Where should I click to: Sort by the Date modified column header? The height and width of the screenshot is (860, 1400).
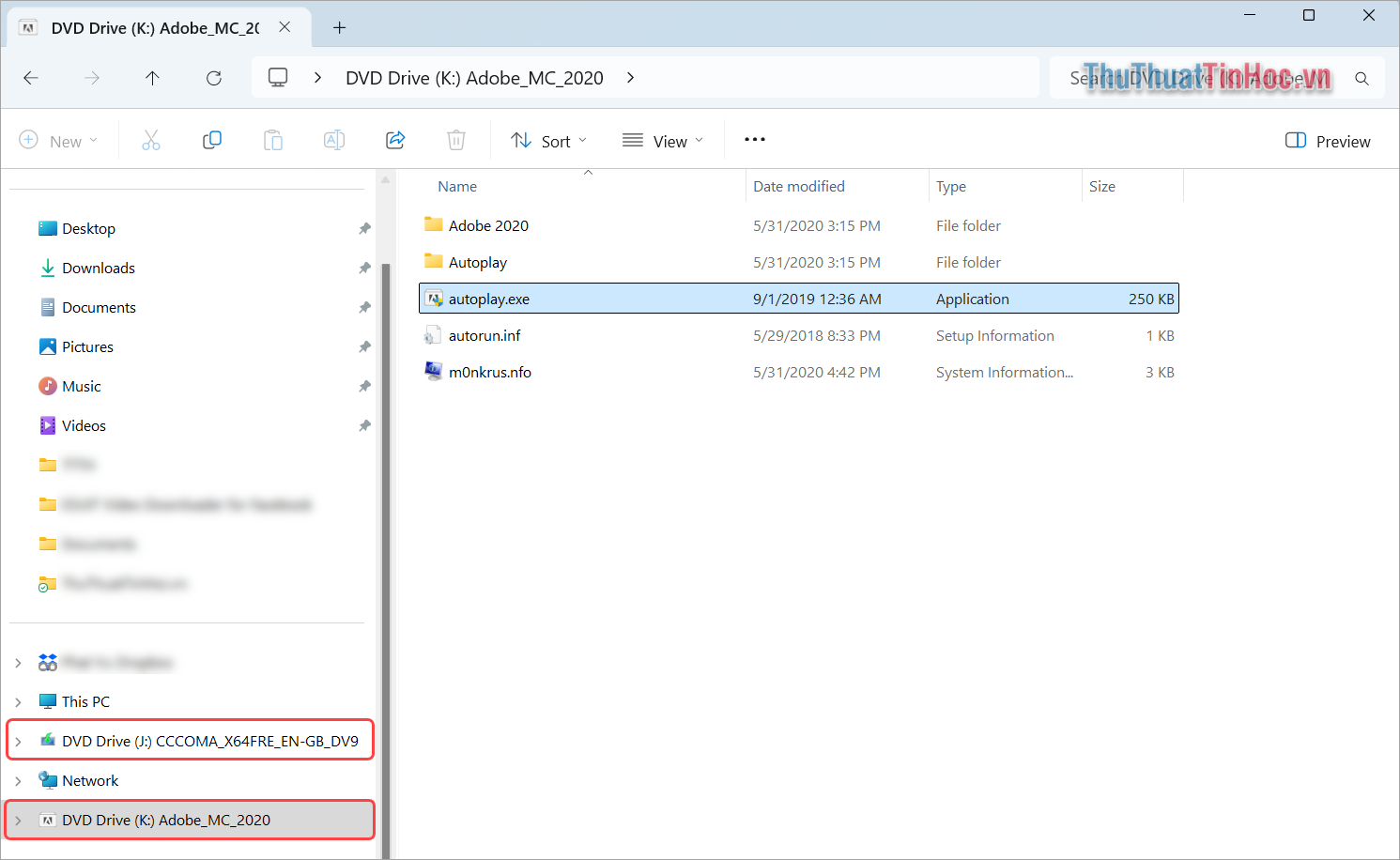click(x=799, y=187)
